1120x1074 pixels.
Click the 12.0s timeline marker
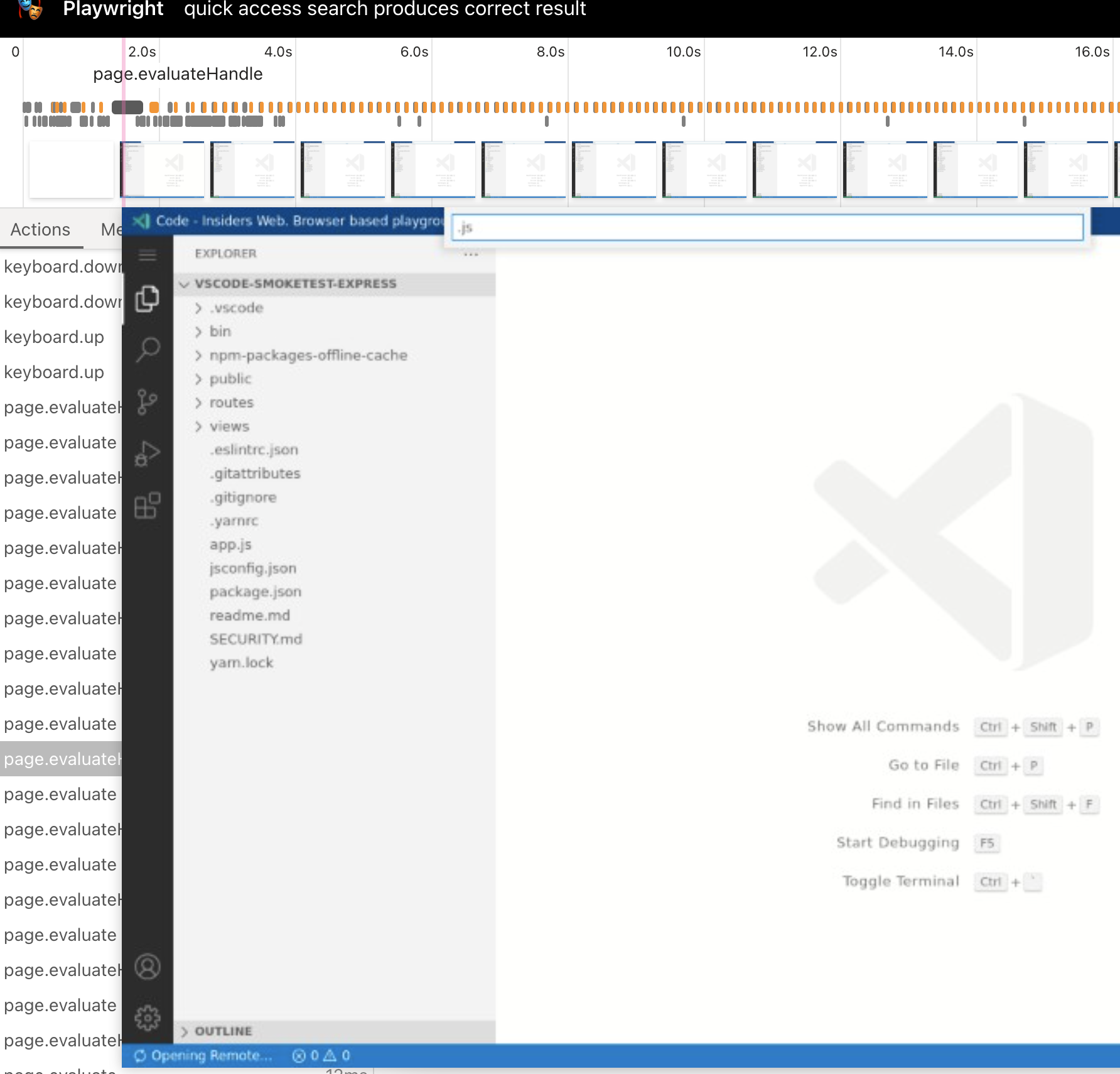pos(819,52)
